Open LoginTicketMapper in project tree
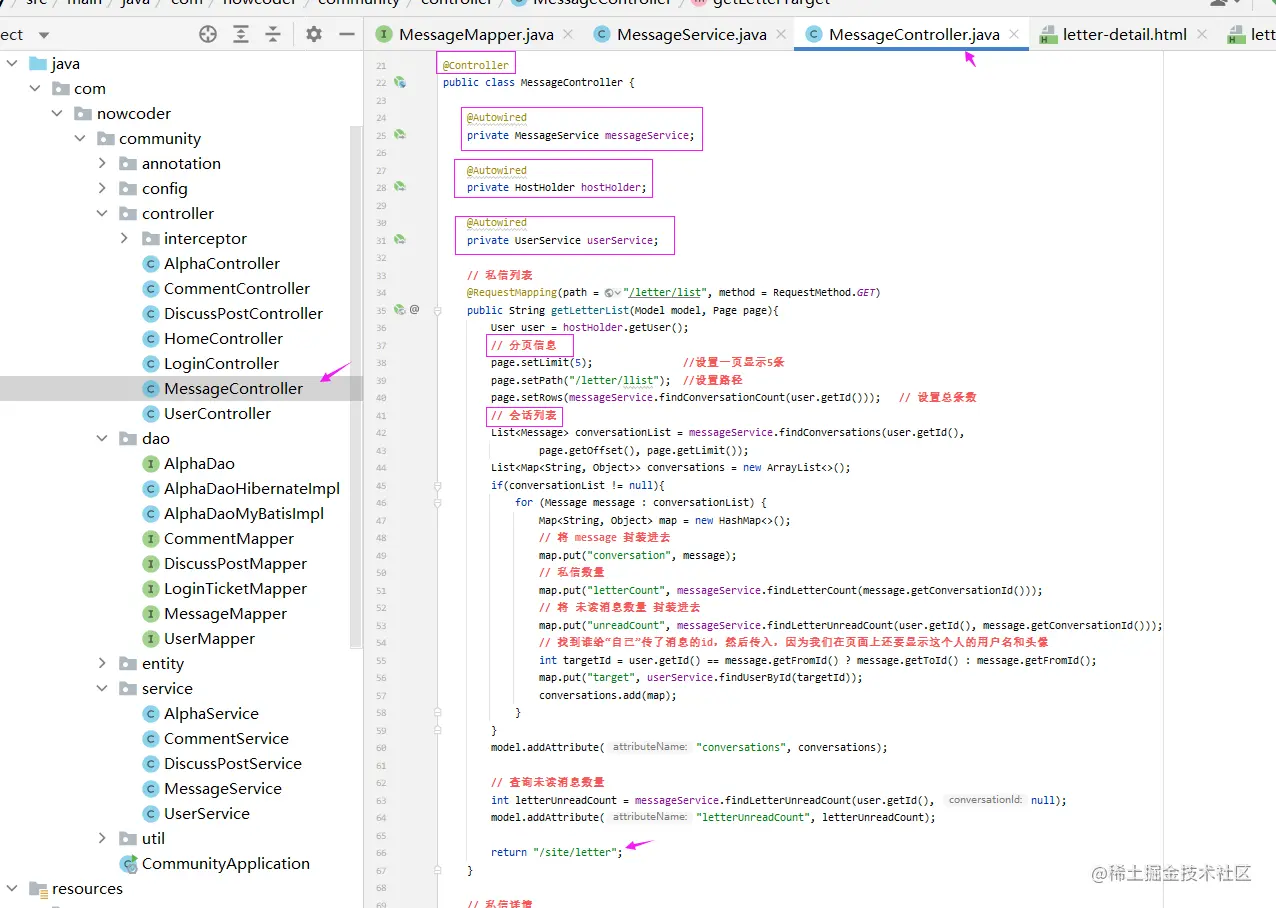 coord(236,589)
